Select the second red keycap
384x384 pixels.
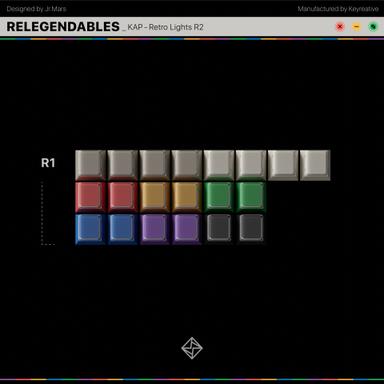[x=122, y=197]
